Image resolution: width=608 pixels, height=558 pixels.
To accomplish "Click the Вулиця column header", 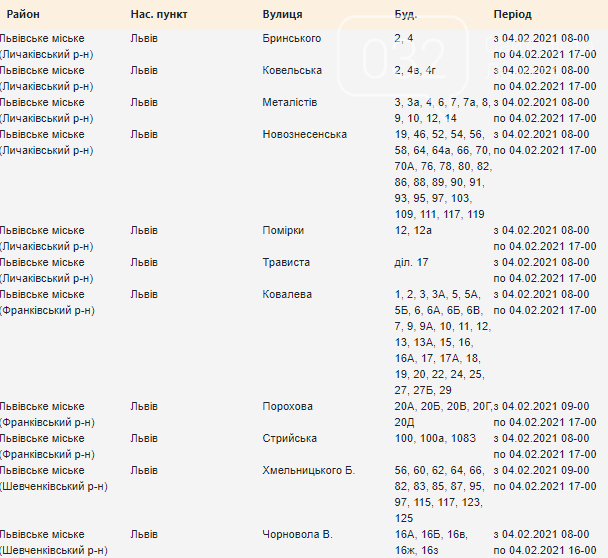I will point(282,14).
